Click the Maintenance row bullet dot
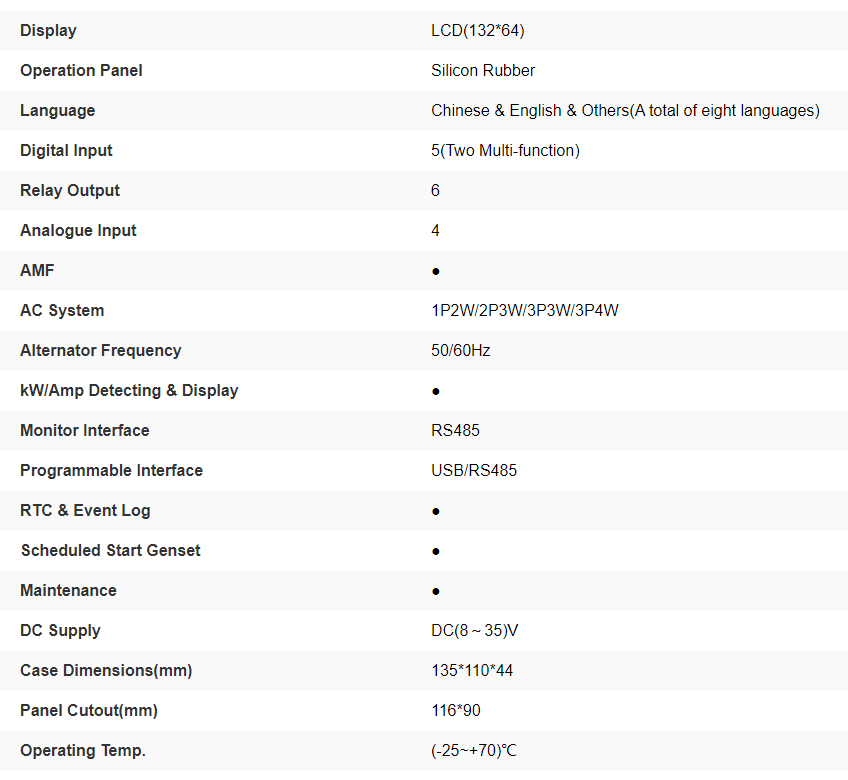The height and width of the screenshot is (780, 848). coord(436,591)
